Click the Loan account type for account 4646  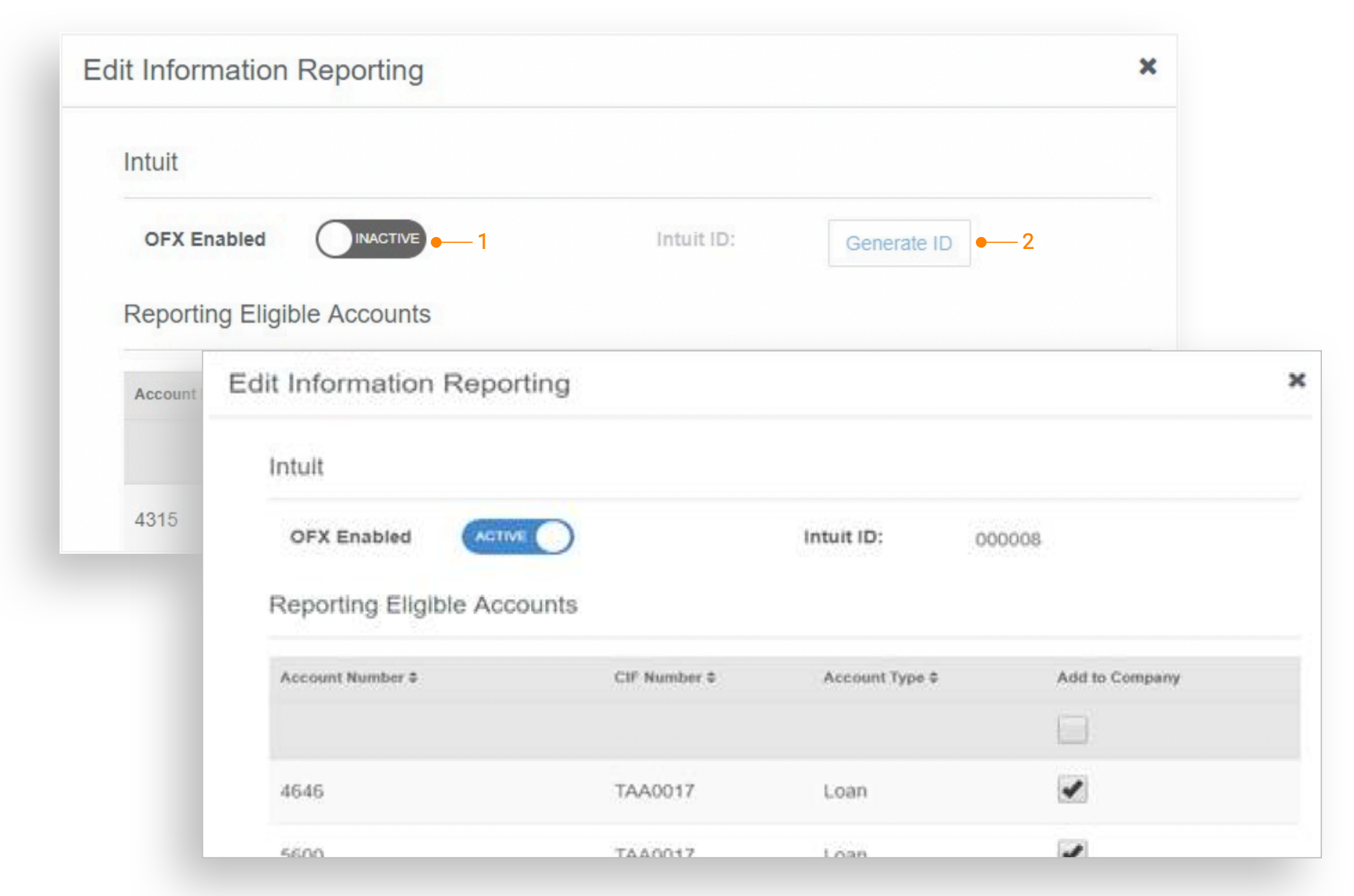click(845, 791)
